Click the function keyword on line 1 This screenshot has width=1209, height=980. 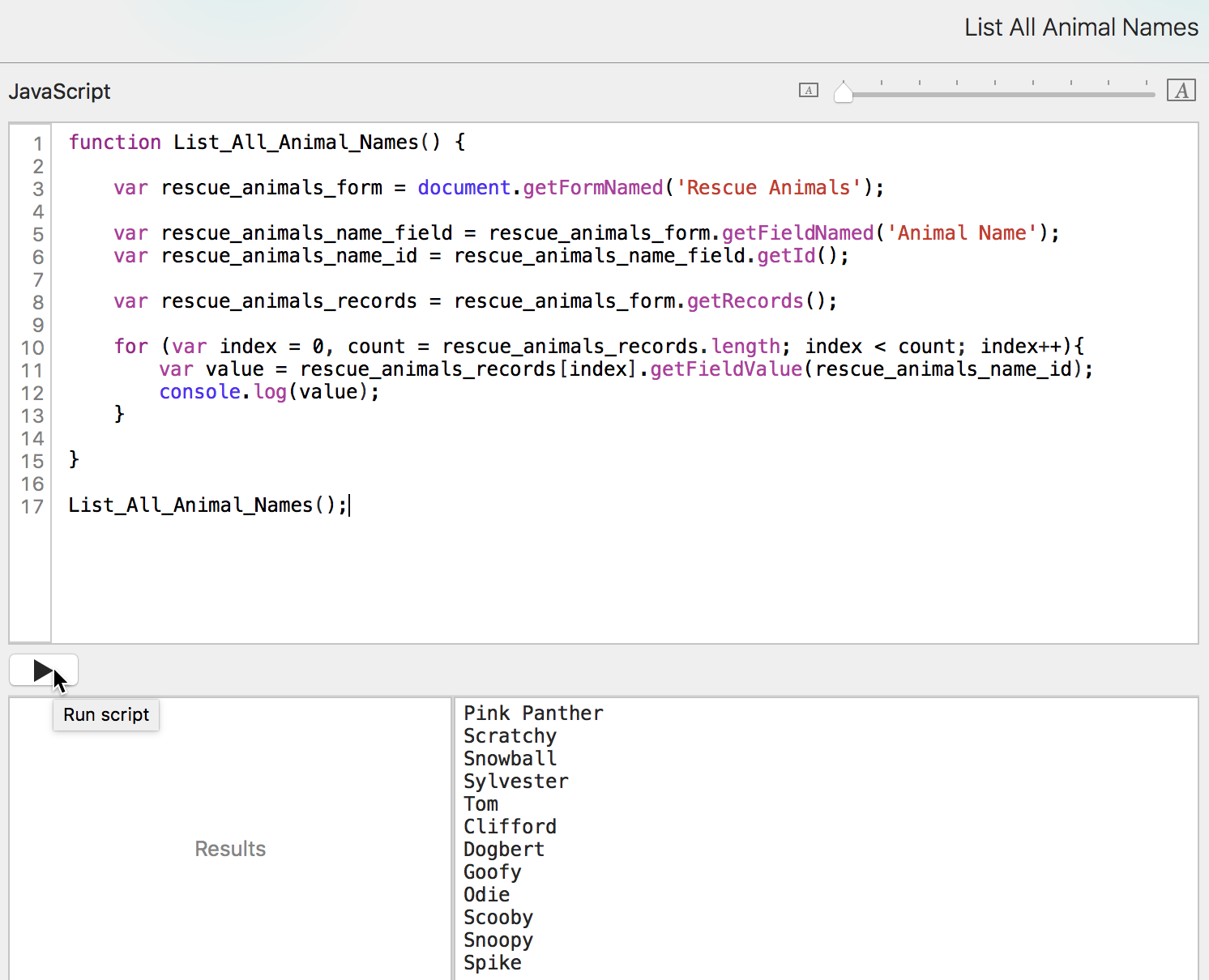(x=115, y=143)
